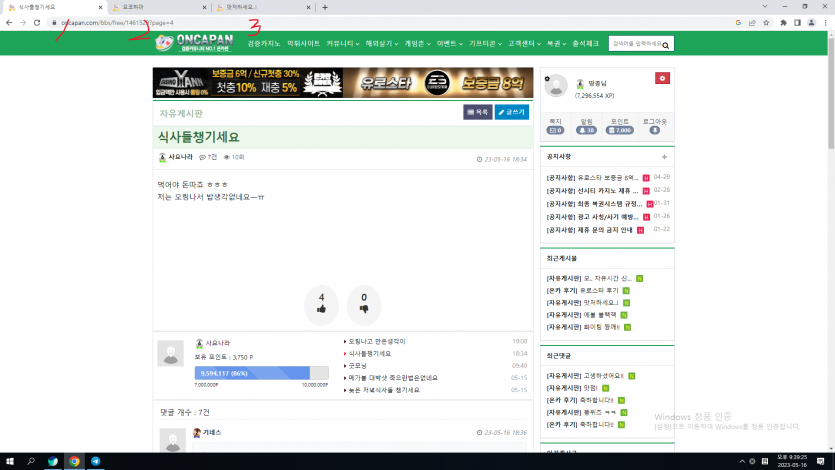Image resolution: width=835 pixels, height=470 pixels.
Task: Open notice 제휴 문의 금지 안내
Action: pos(589,230)
